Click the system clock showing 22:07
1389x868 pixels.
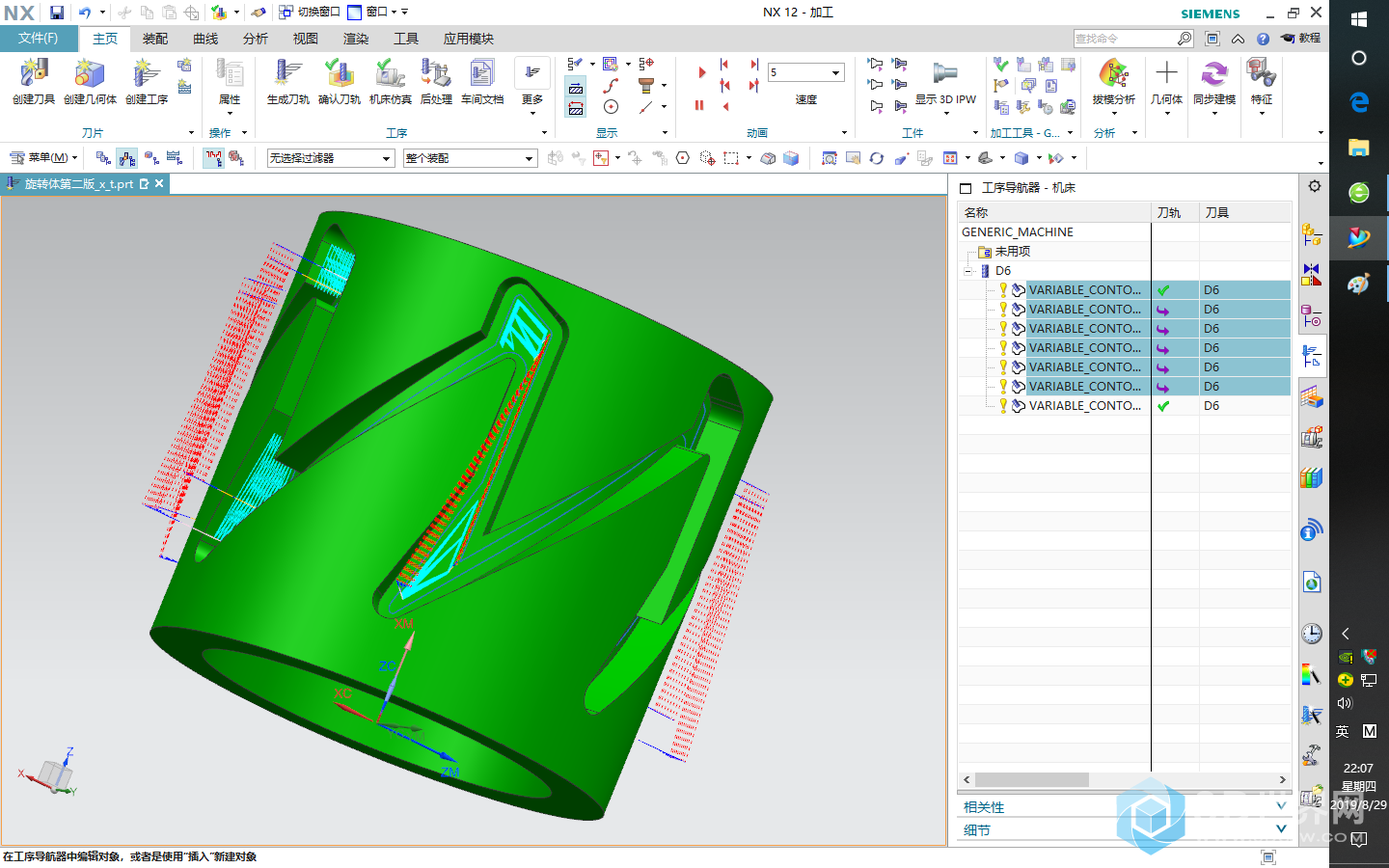click(1358, 769)
